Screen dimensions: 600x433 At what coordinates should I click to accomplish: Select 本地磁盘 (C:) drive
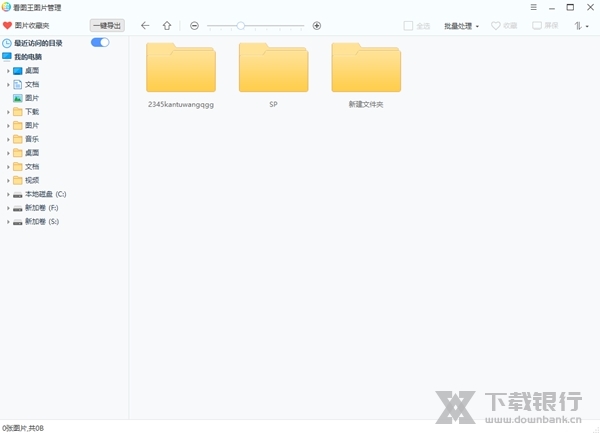coord(40,194)
